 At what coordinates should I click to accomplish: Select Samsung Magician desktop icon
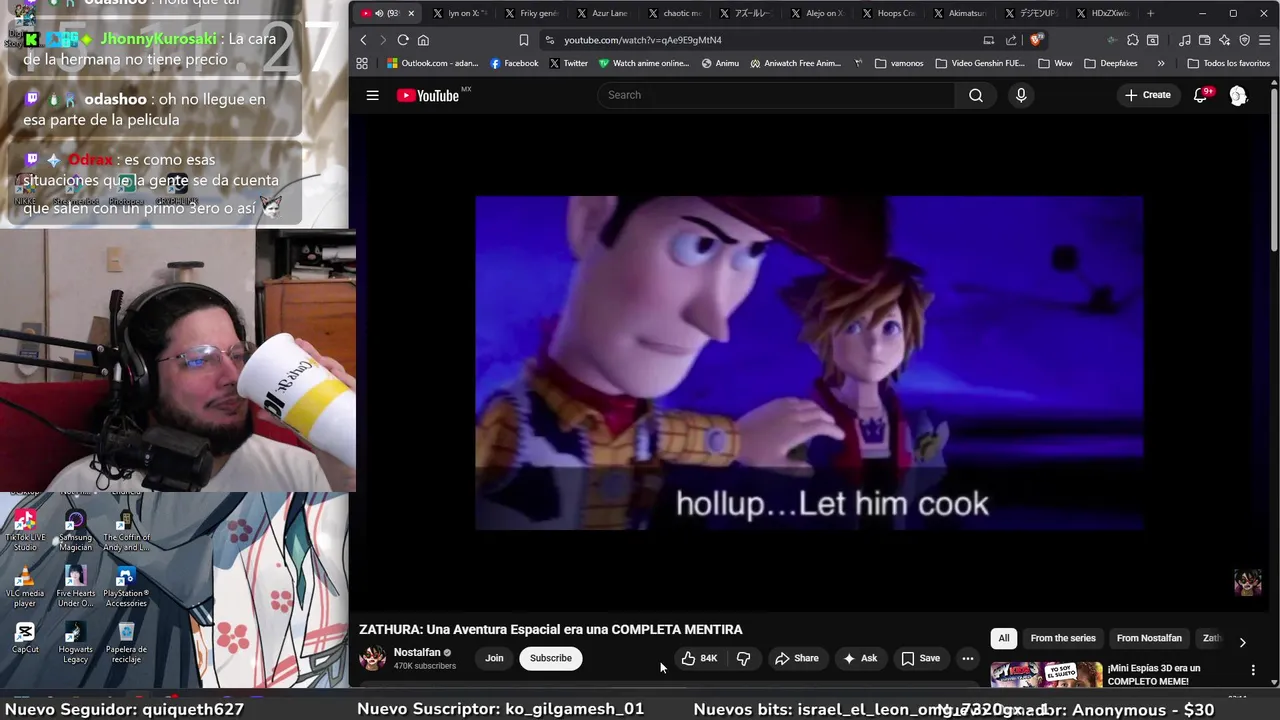pos(75,530)
